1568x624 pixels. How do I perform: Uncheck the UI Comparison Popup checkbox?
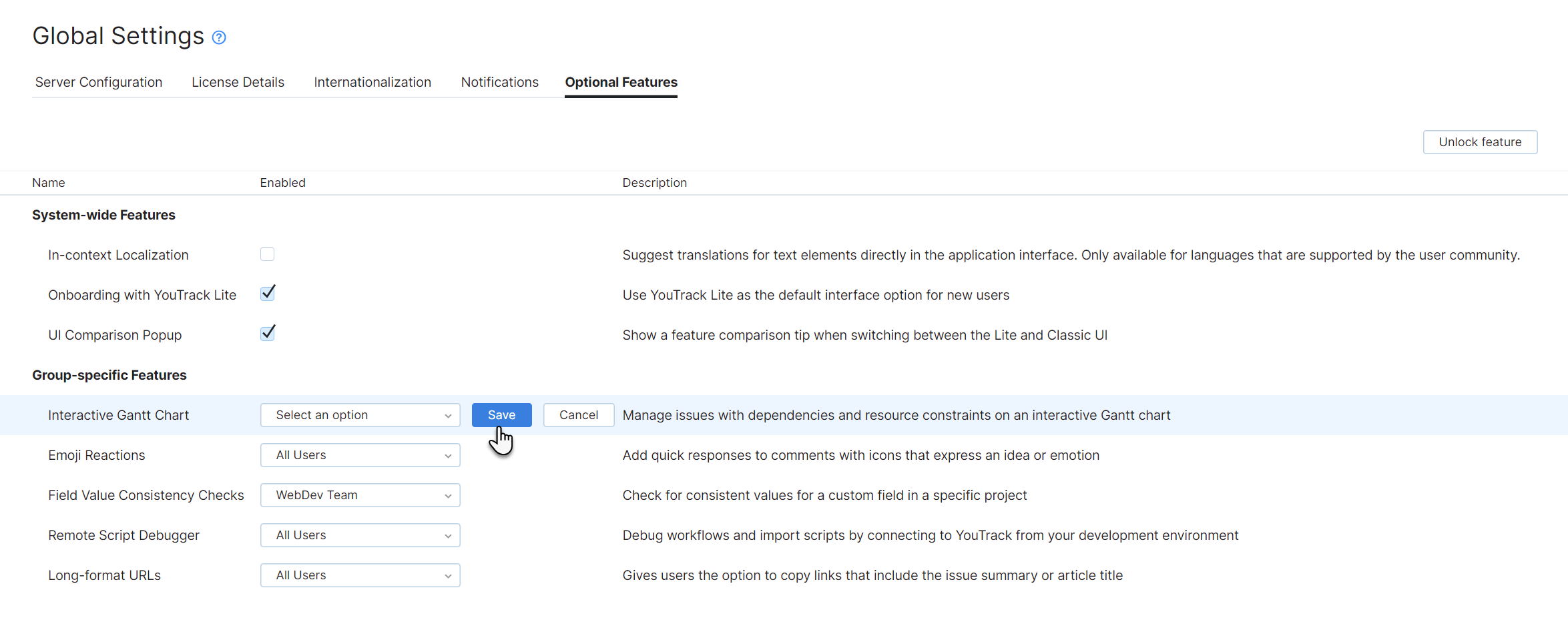point(267,332)
